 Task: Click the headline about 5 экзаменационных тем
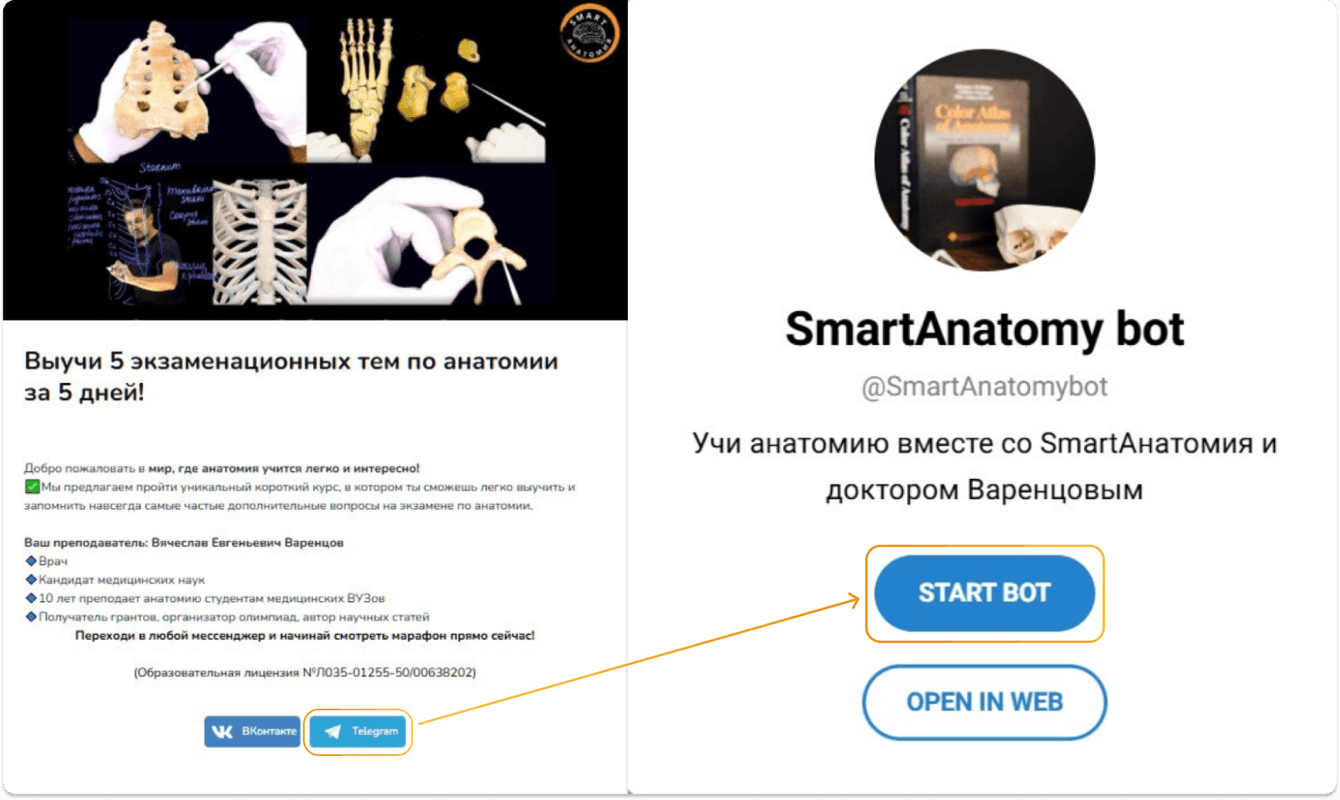(291, 376)
